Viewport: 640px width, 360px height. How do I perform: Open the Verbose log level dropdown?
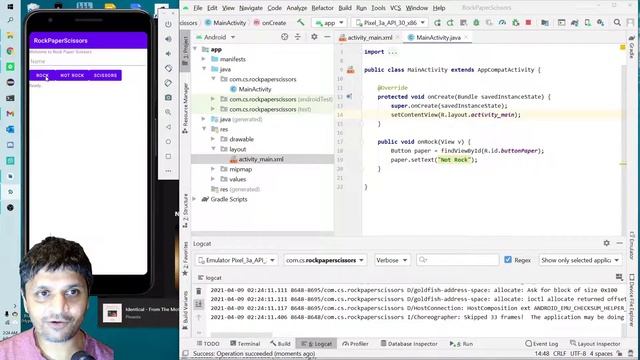pos(392,260)
